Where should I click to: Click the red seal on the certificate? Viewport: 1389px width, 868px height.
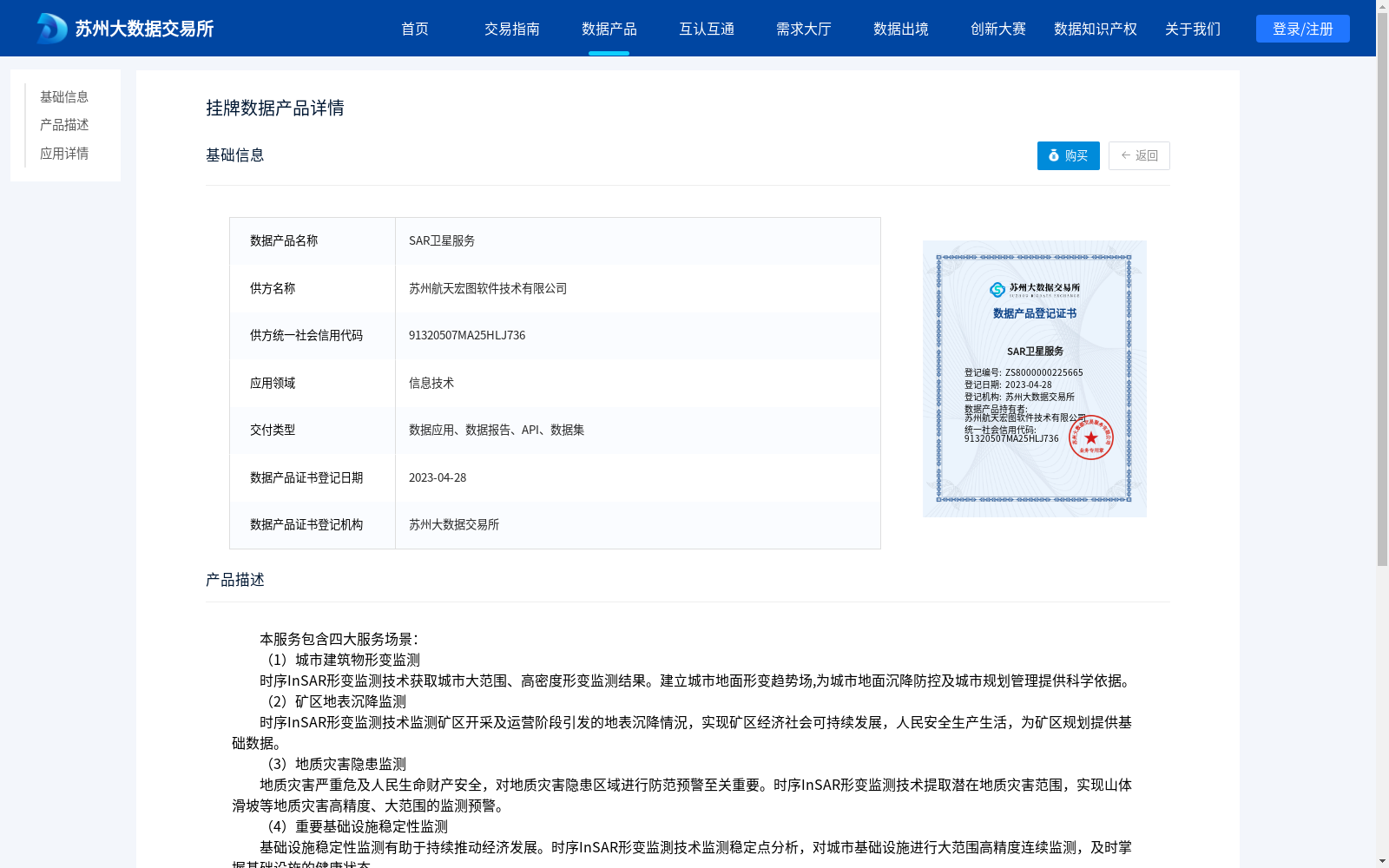(x=1090, y=437)
